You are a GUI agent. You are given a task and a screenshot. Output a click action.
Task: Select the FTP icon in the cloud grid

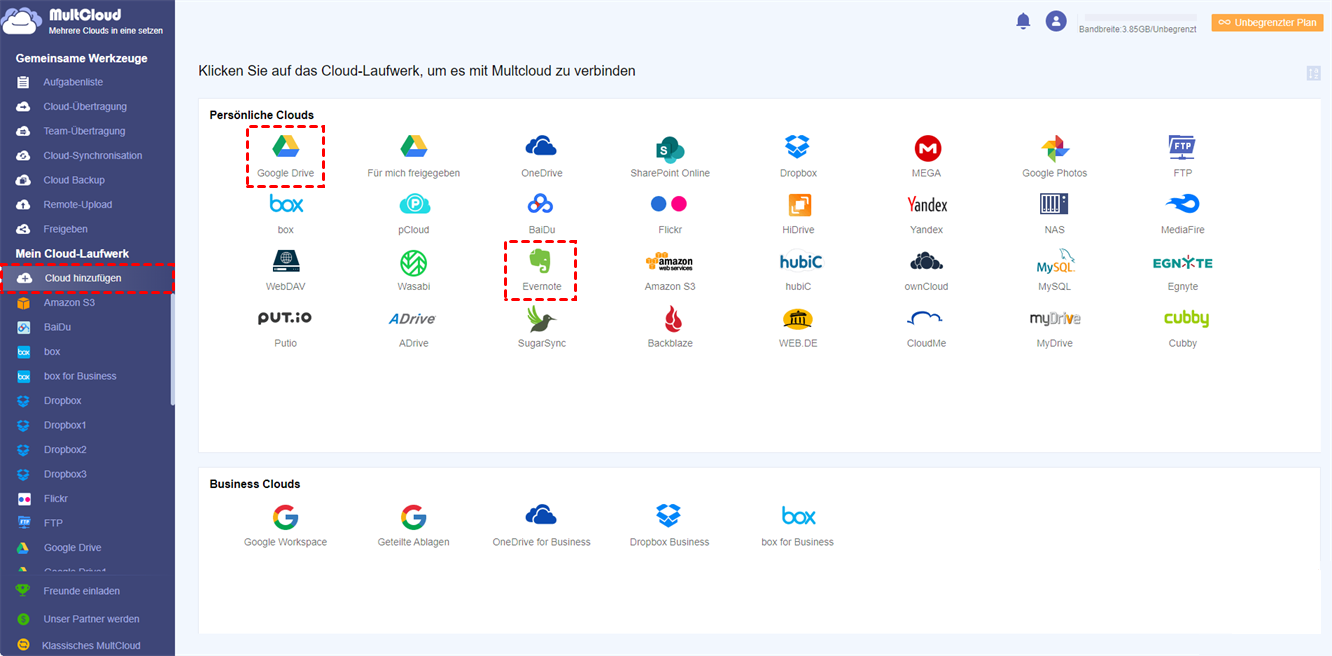pos(1182,147)
